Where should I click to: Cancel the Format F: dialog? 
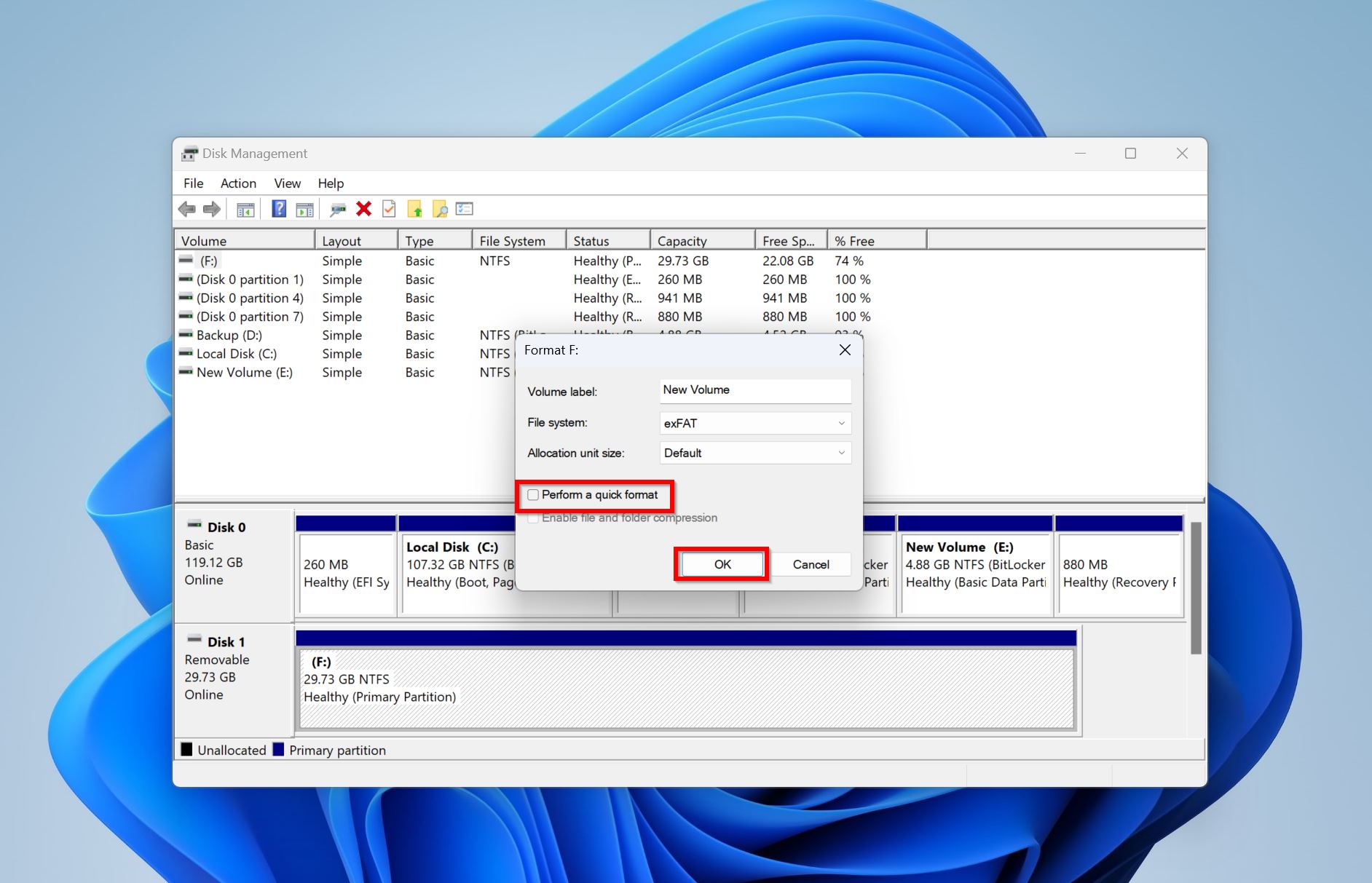click(x=811, y=564)
